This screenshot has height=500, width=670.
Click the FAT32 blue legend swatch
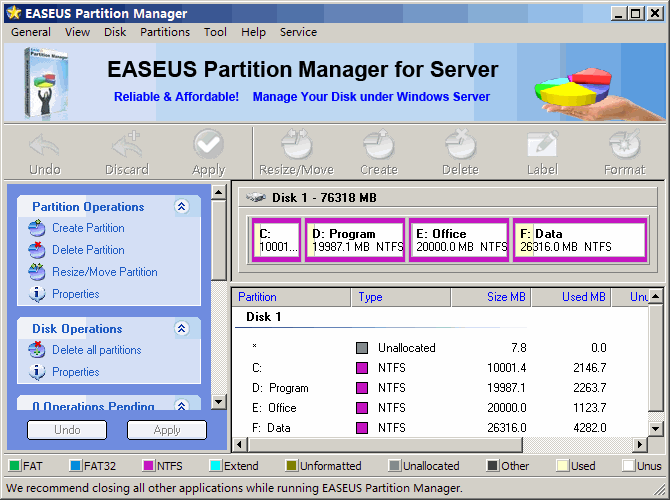pyautogui.click(x=76, y=465)
